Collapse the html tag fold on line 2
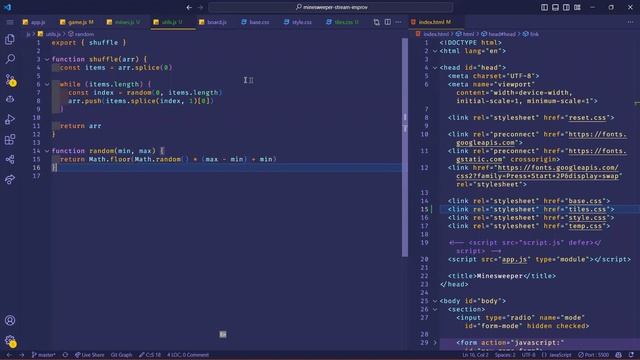640x360 pixels. click(x=435, y=51)
